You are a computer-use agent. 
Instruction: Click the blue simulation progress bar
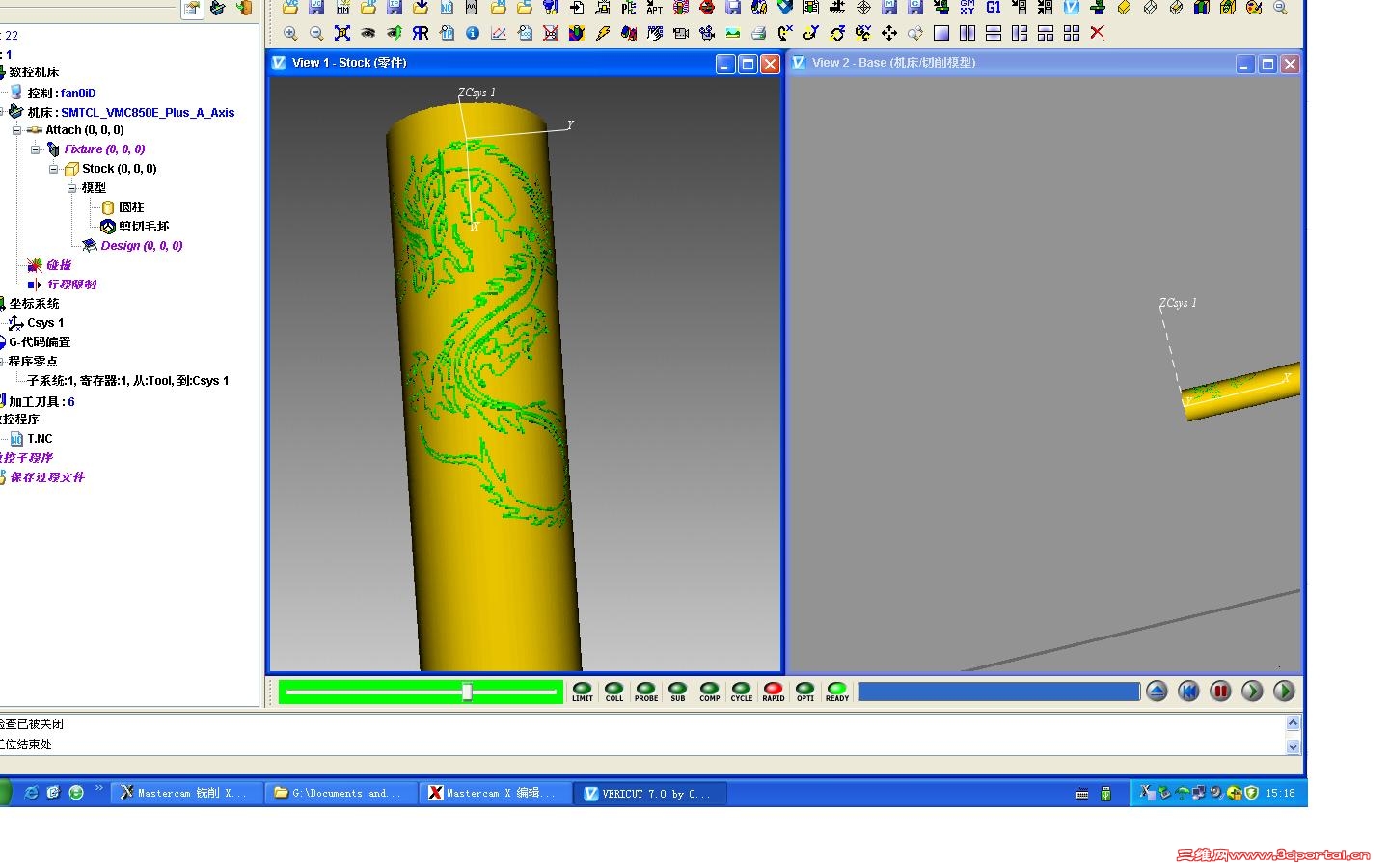[x=998, y=692]
